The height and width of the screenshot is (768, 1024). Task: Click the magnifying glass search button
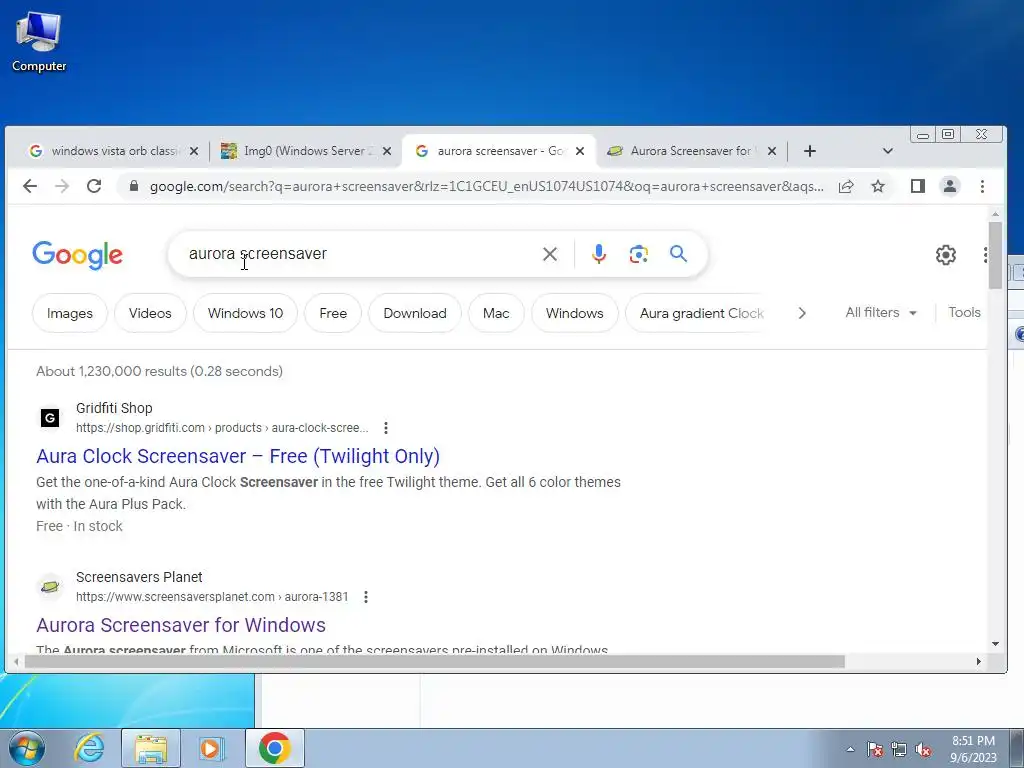[679, 253]
